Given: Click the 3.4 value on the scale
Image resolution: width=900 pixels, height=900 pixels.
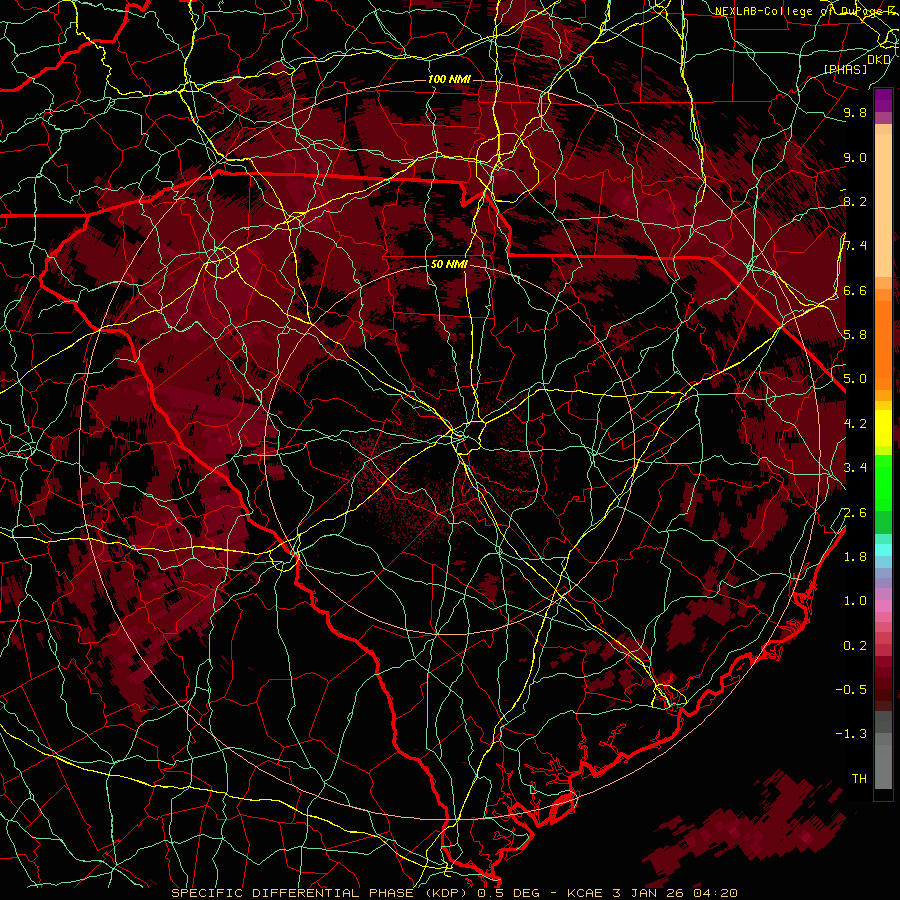Looking at the screenshot, I should 855,468.
